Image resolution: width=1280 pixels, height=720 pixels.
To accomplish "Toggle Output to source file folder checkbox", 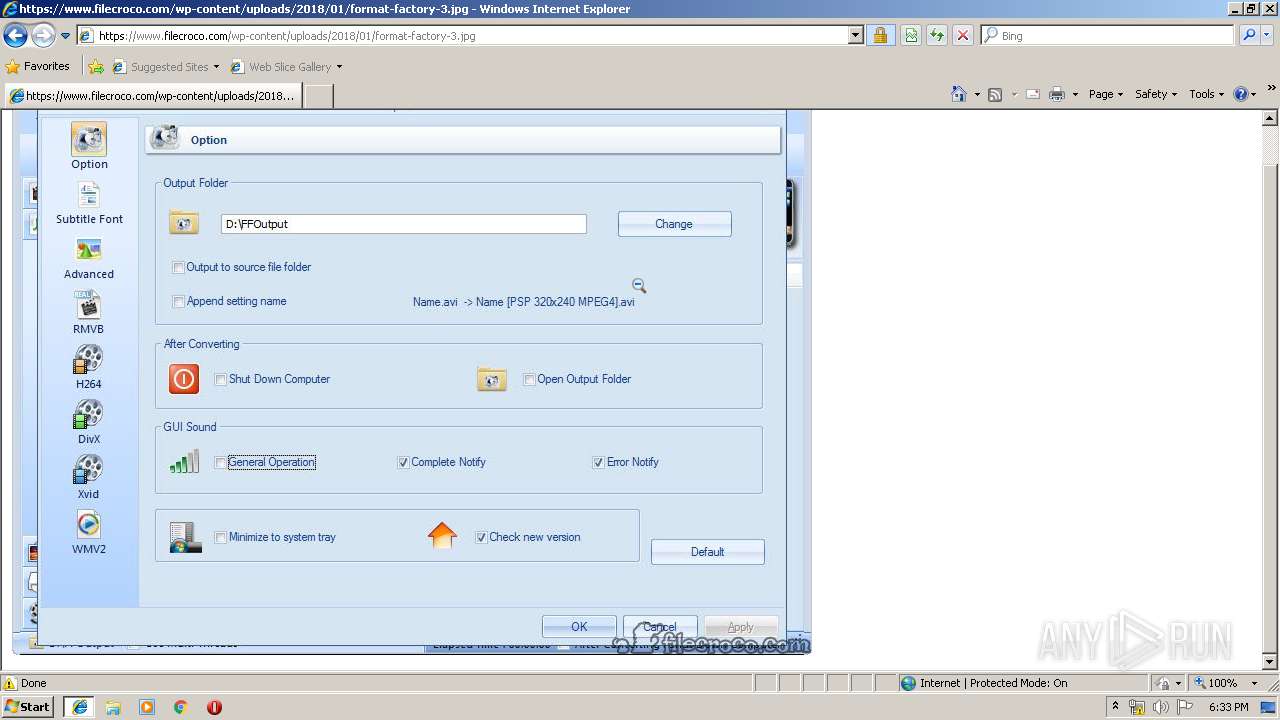I will click(178, 267).
